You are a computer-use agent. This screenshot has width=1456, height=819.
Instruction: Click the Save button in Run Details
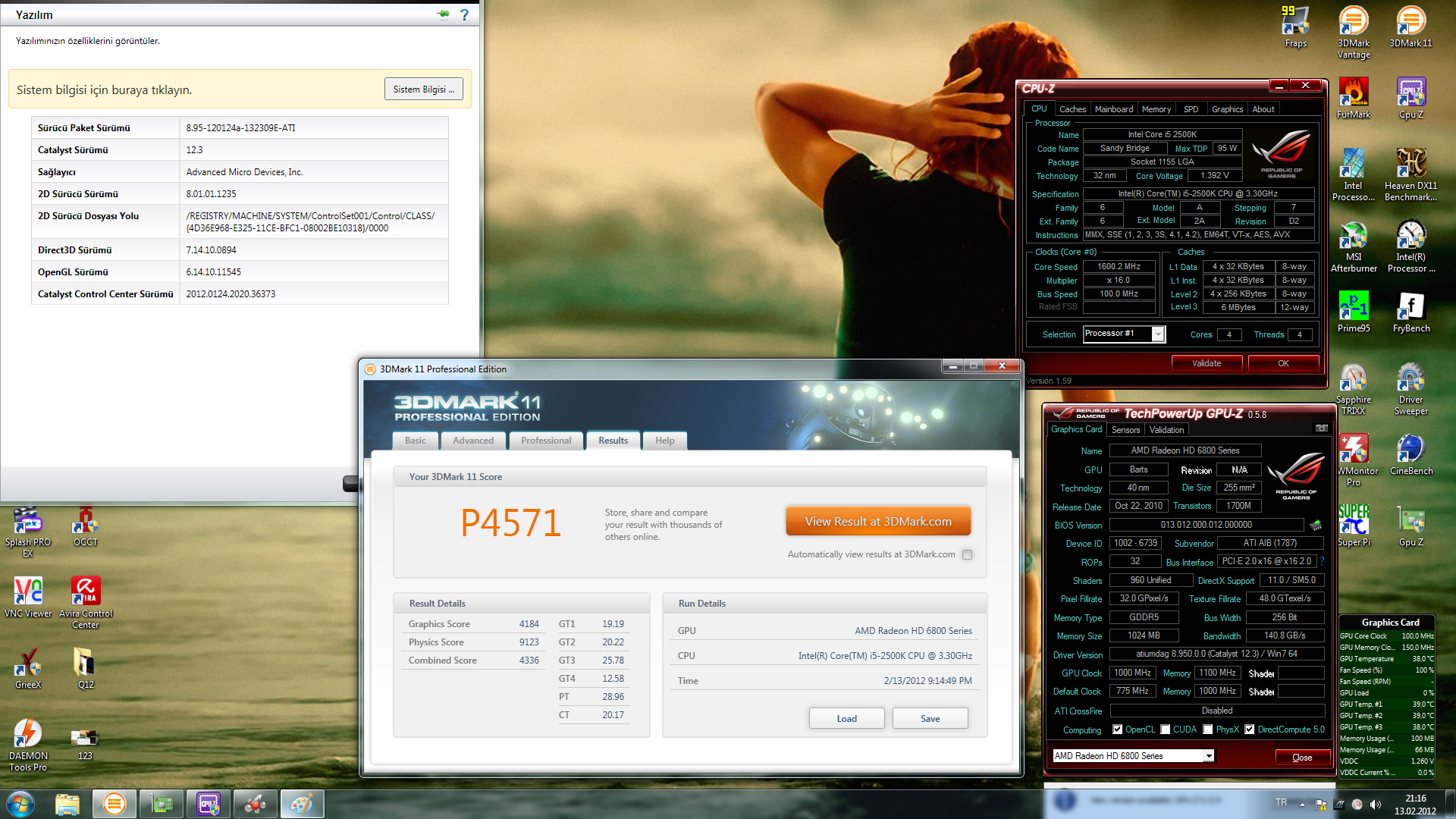coord(930,719)
